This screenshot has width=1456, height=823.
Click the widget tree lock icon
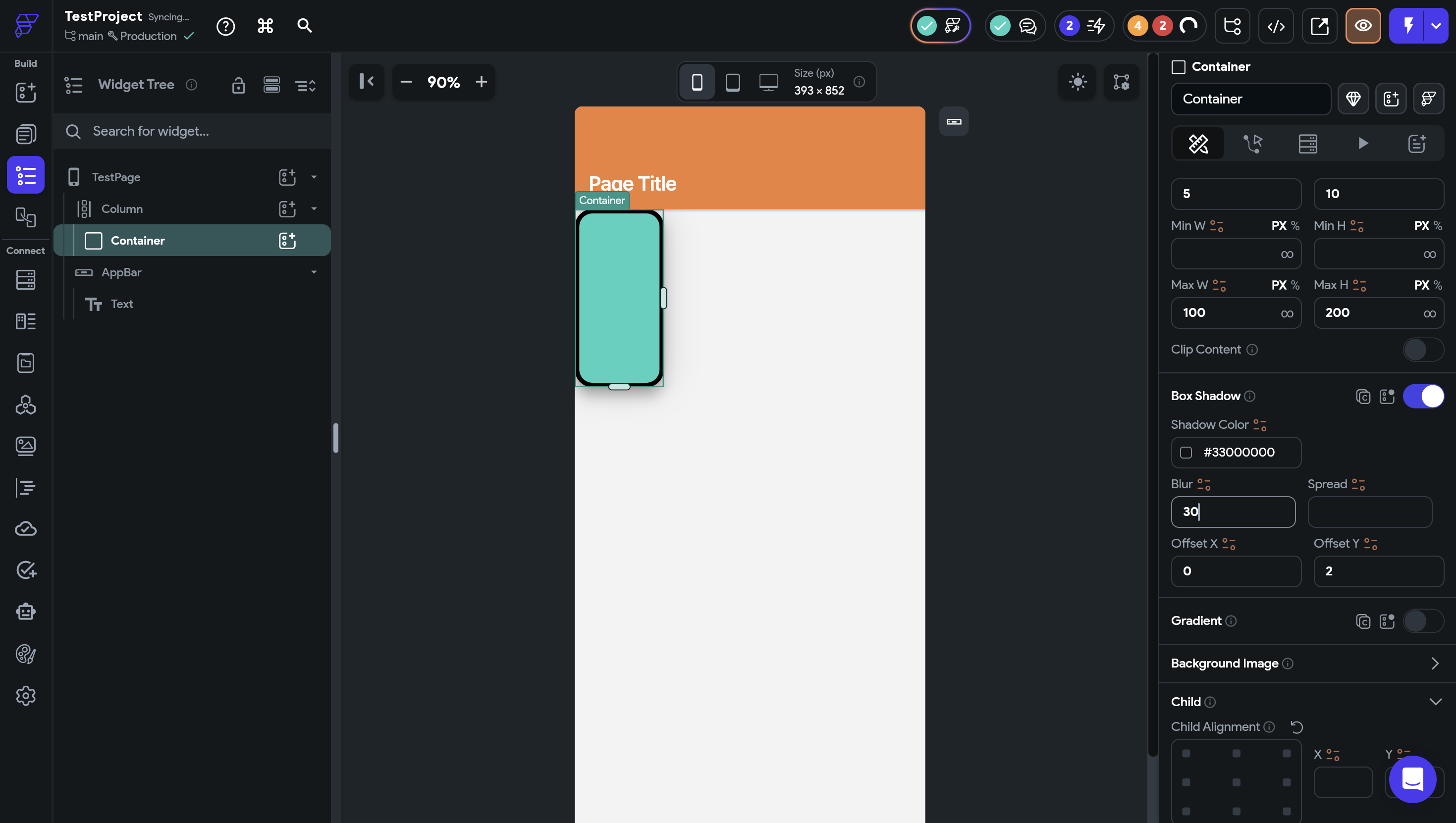pyautogui.click(x=238, y=85)
